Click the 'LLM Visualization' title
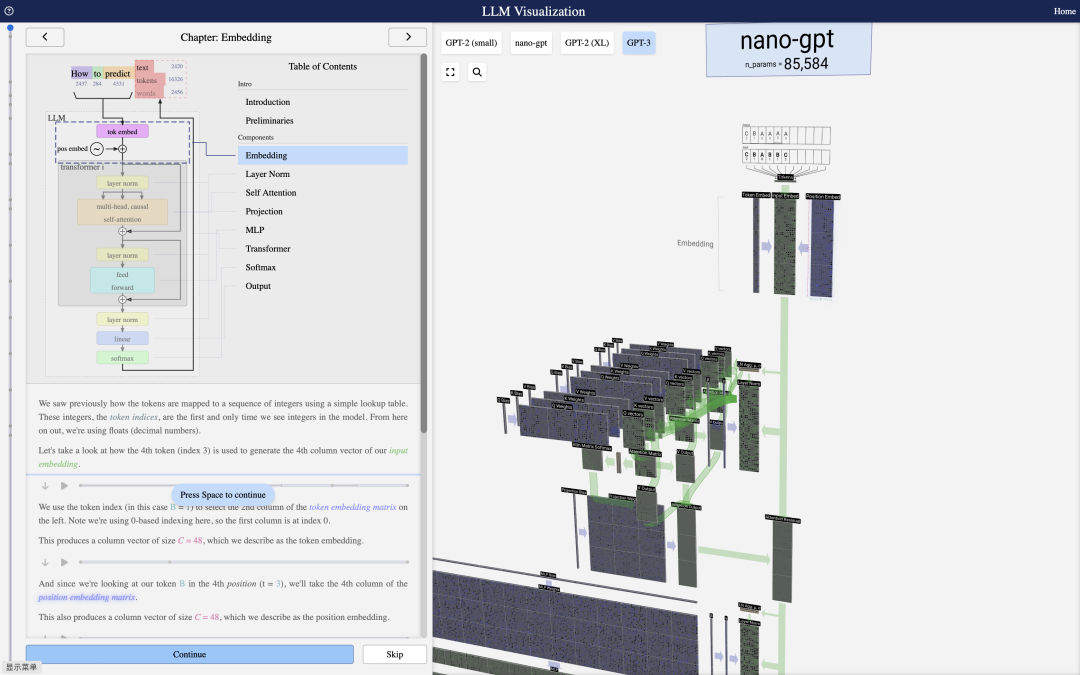Image resolution: width=1080 pixels, height=675 pixels. (x=533, y=11)
